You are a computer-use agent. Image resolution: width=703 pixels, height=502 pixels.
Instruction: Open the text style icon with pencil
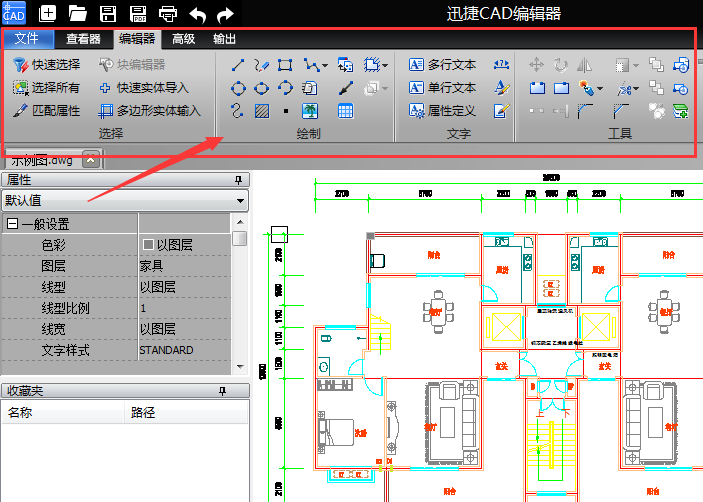coord(502,87)
